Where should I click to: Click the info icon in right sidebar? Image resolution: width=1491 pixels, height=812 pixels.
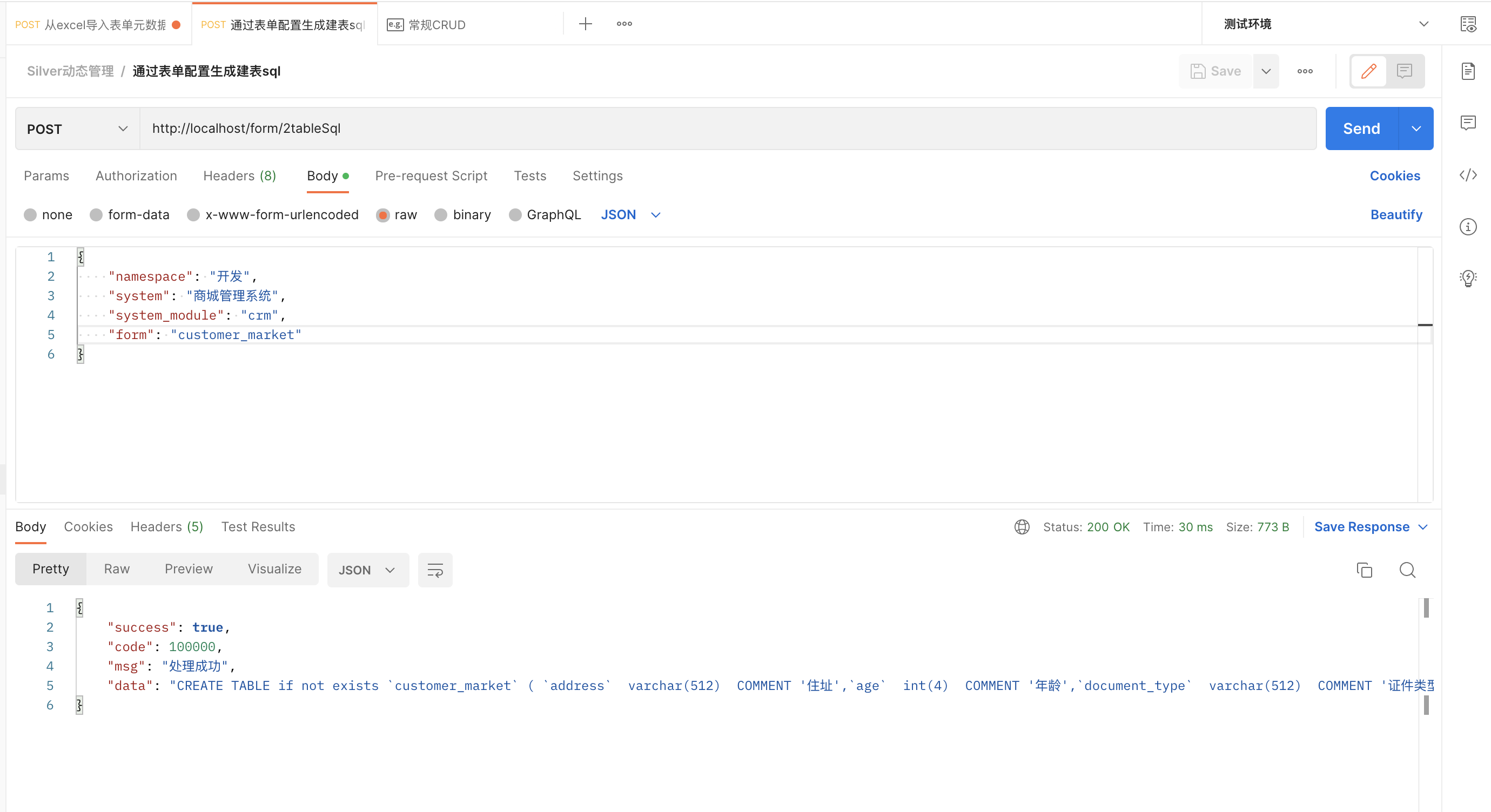[1467, 226]
